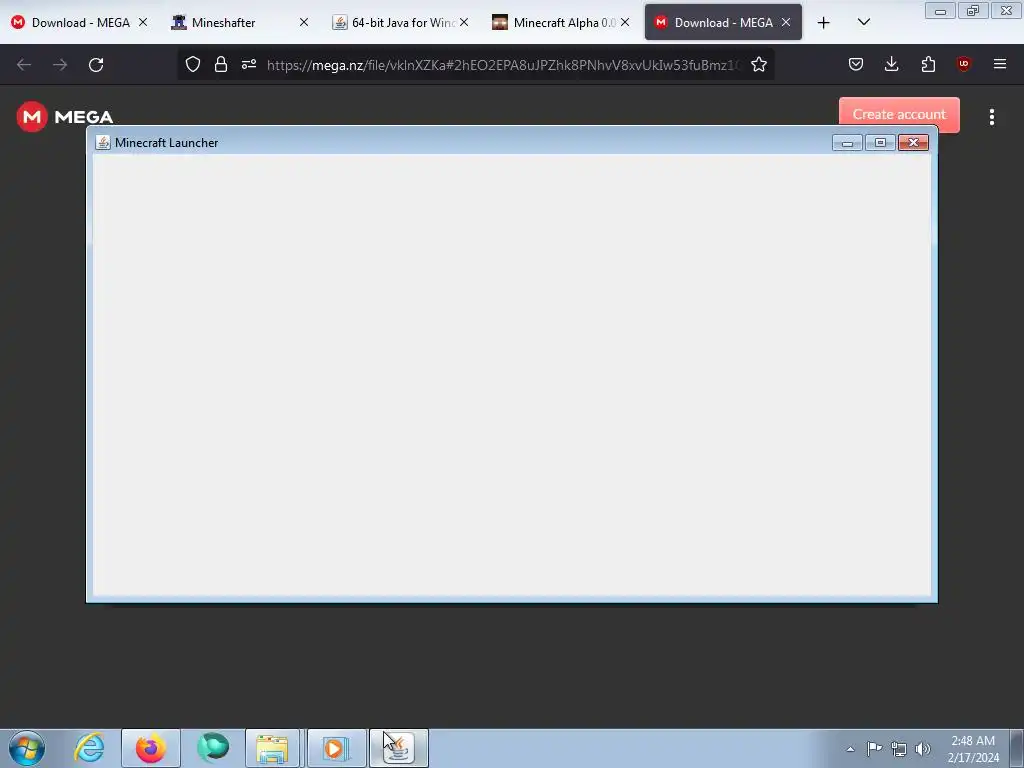Open the uBlock Origin extension
This screenshot has height=768, width=1024.
[x=963, y=64]
